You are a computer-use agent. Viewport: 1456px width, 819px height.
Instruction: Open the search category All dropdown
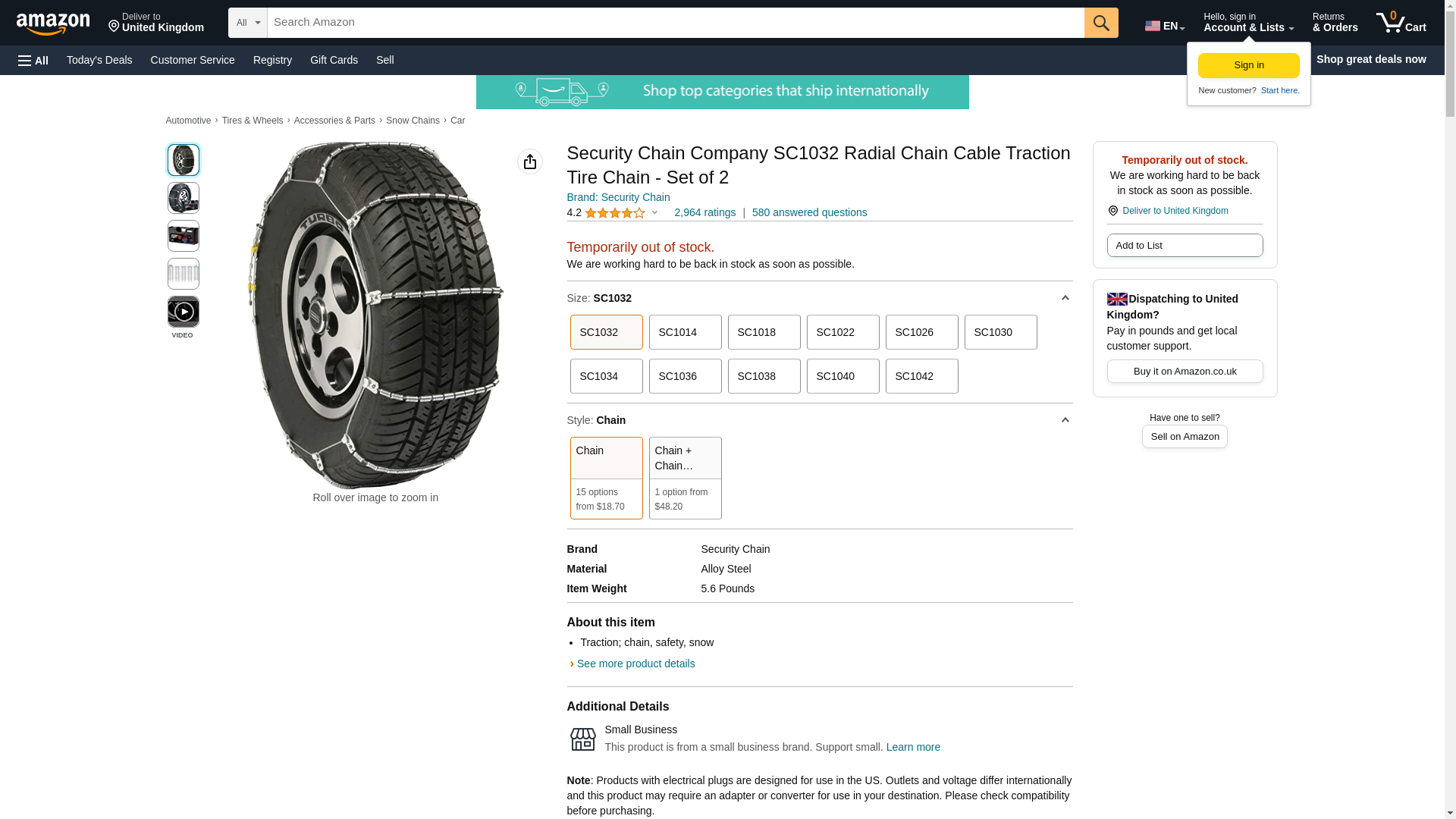pos(247,23)
